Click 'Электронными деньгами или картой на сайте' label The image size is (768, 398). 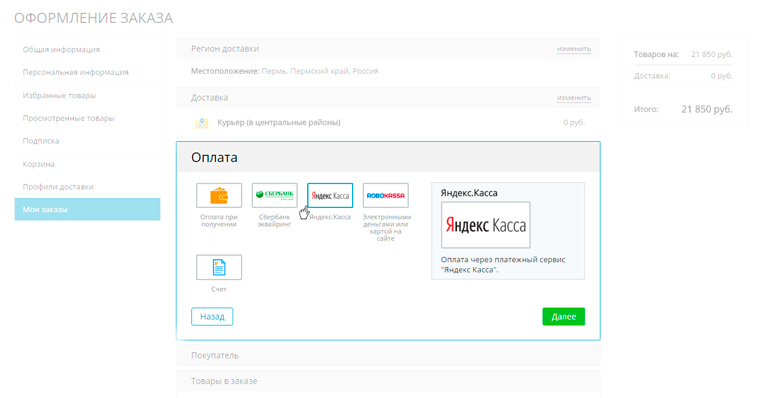(x=386, y=228)
